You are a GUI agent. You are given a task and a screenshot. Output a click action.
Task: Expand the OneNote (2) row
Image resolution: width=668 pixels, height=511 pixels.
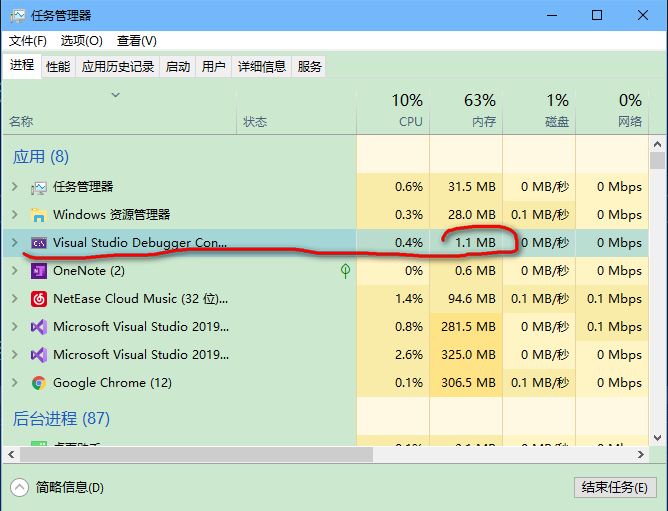click(x=15, y=271)
